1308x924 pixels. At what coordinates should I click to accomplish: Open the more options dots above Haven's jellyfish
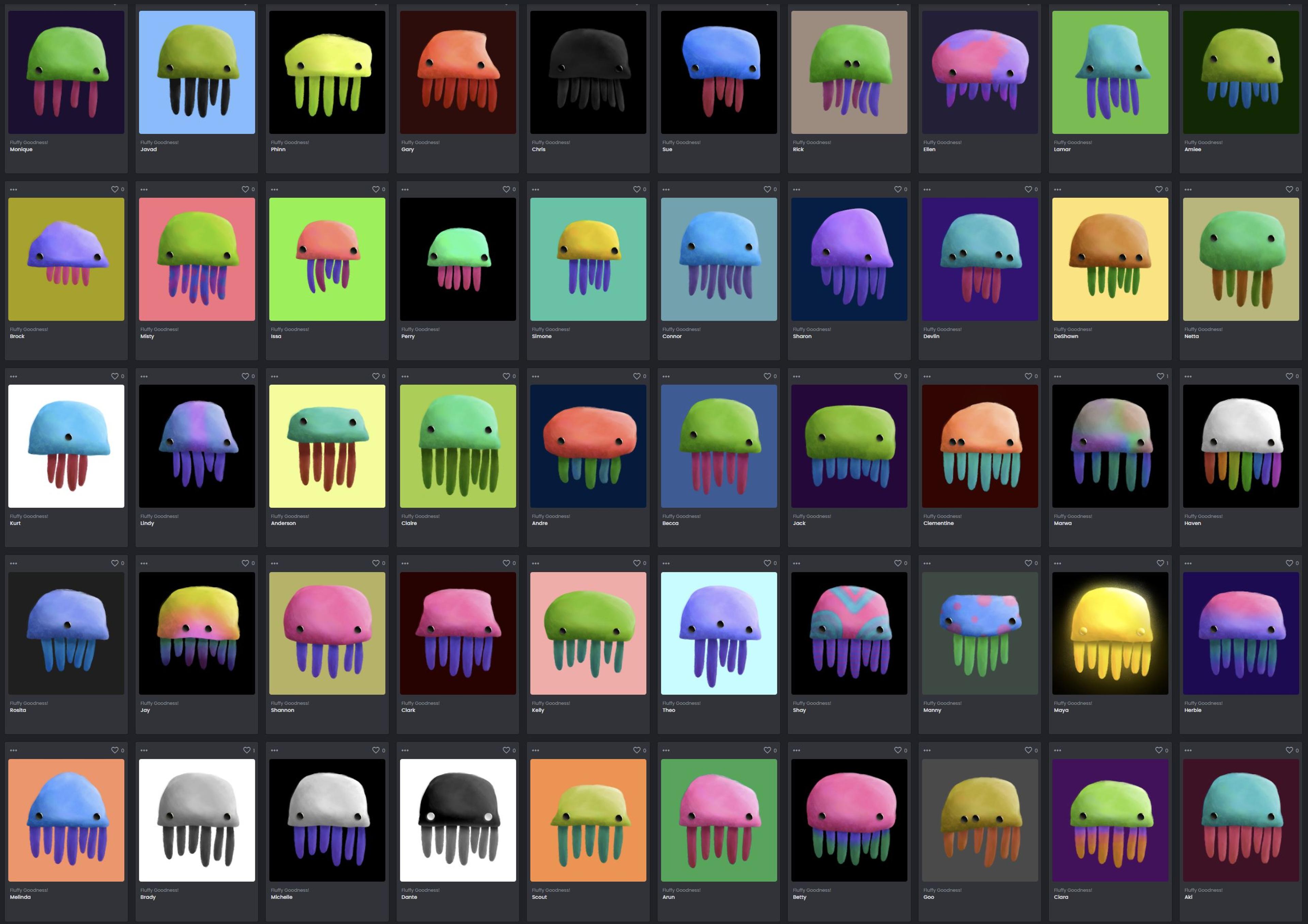click(x=1188, y=376)
